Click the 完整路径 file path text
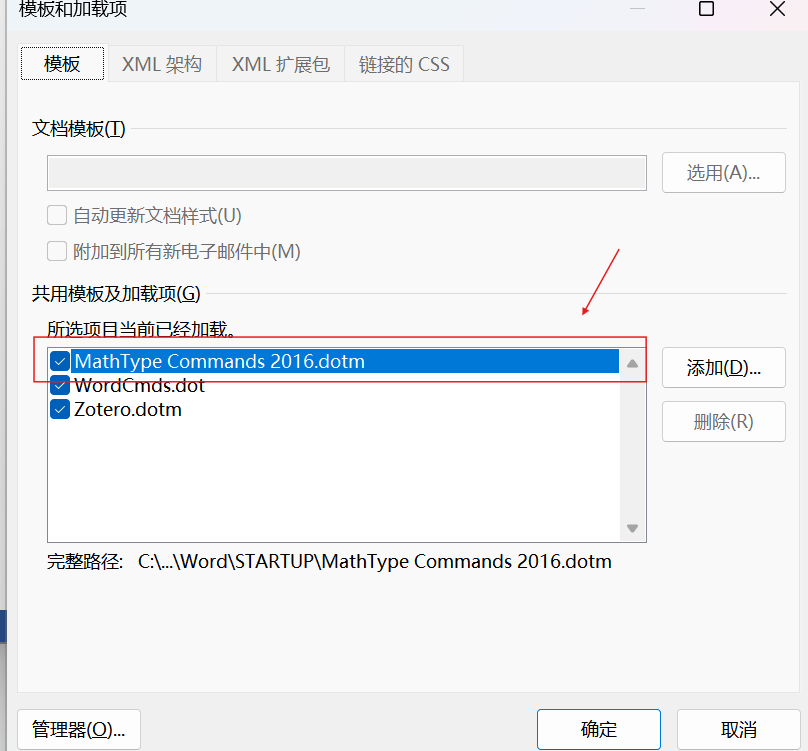The image size is (808, 751). pyautogui.click(x=375, y=561)
